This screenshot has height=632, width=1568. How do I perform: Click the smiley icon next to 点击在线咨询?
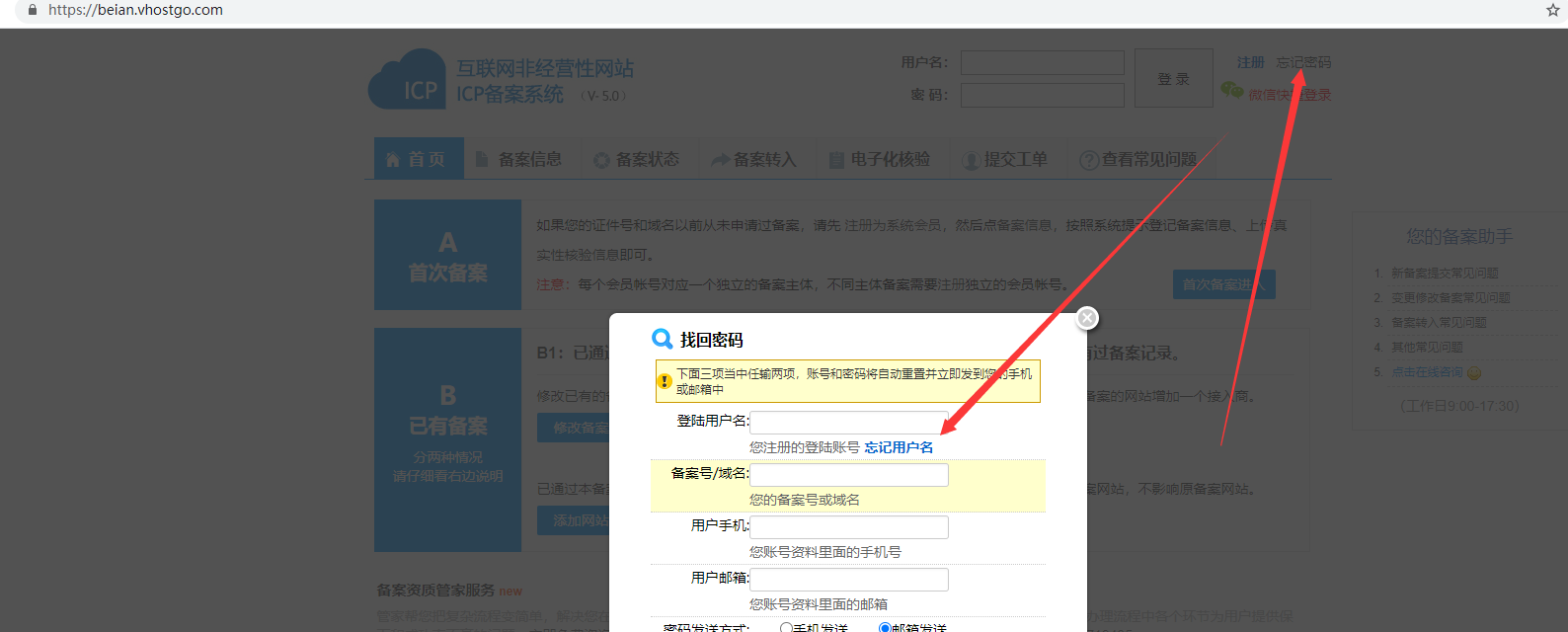[1474, 373]
